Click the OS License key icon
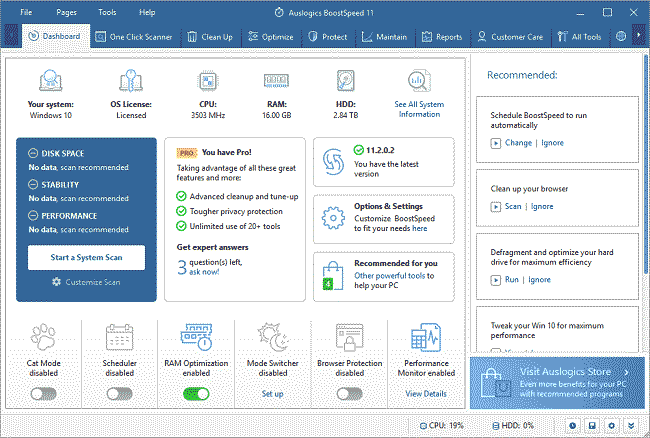The image size is (650, 438). [130, 80]
